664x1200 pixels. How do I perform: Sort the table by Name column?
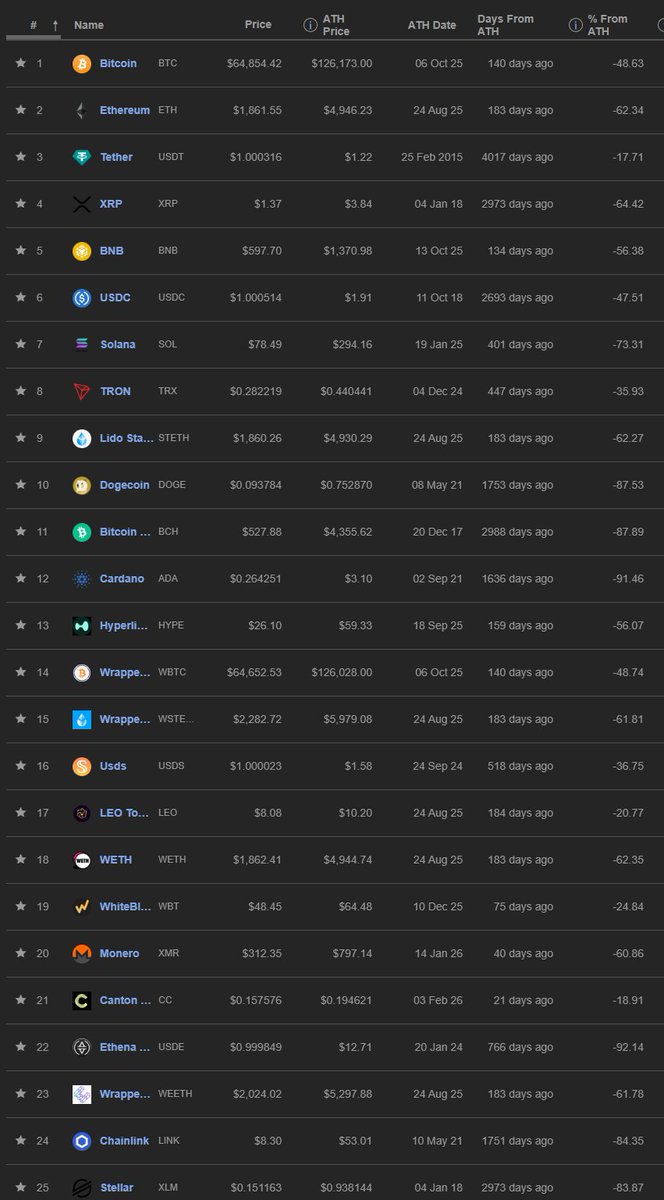pyautogui.click(x=88, y=25)
